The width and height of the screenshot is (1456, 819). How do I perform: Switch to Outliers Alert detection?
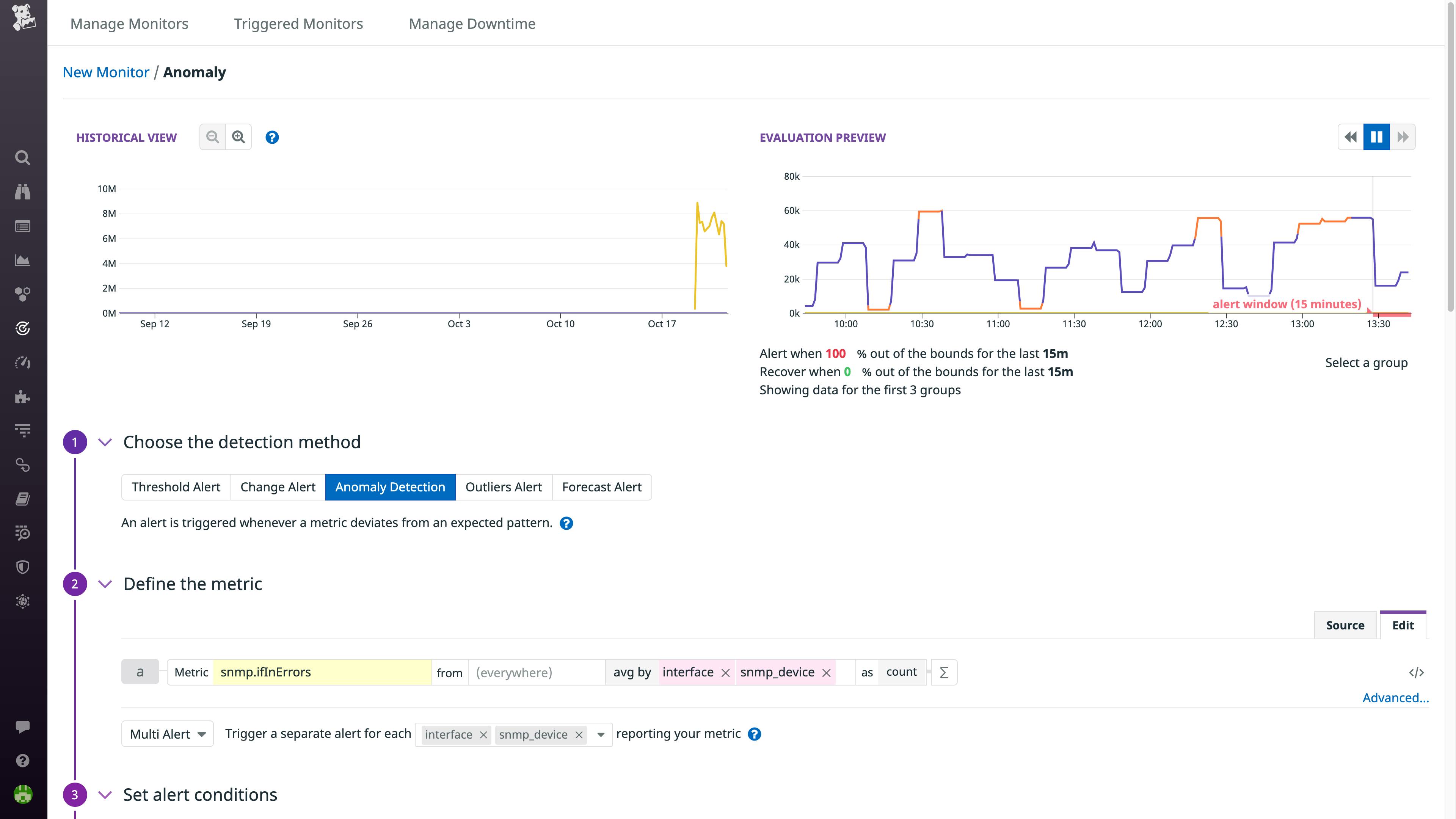pos(503,487)
